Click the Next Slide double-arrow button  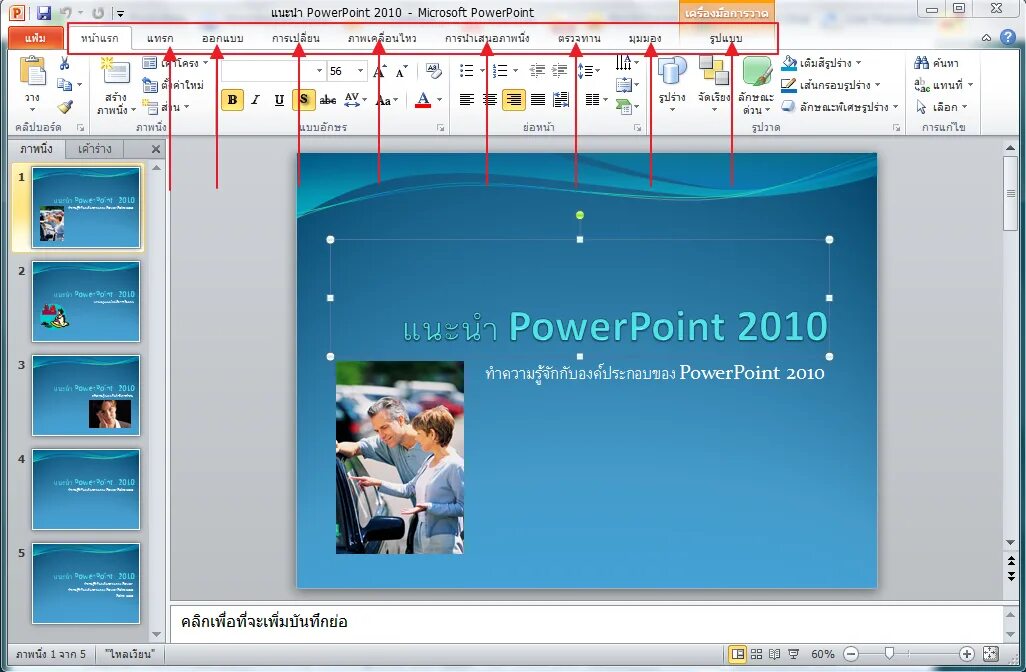[1012, 576]
